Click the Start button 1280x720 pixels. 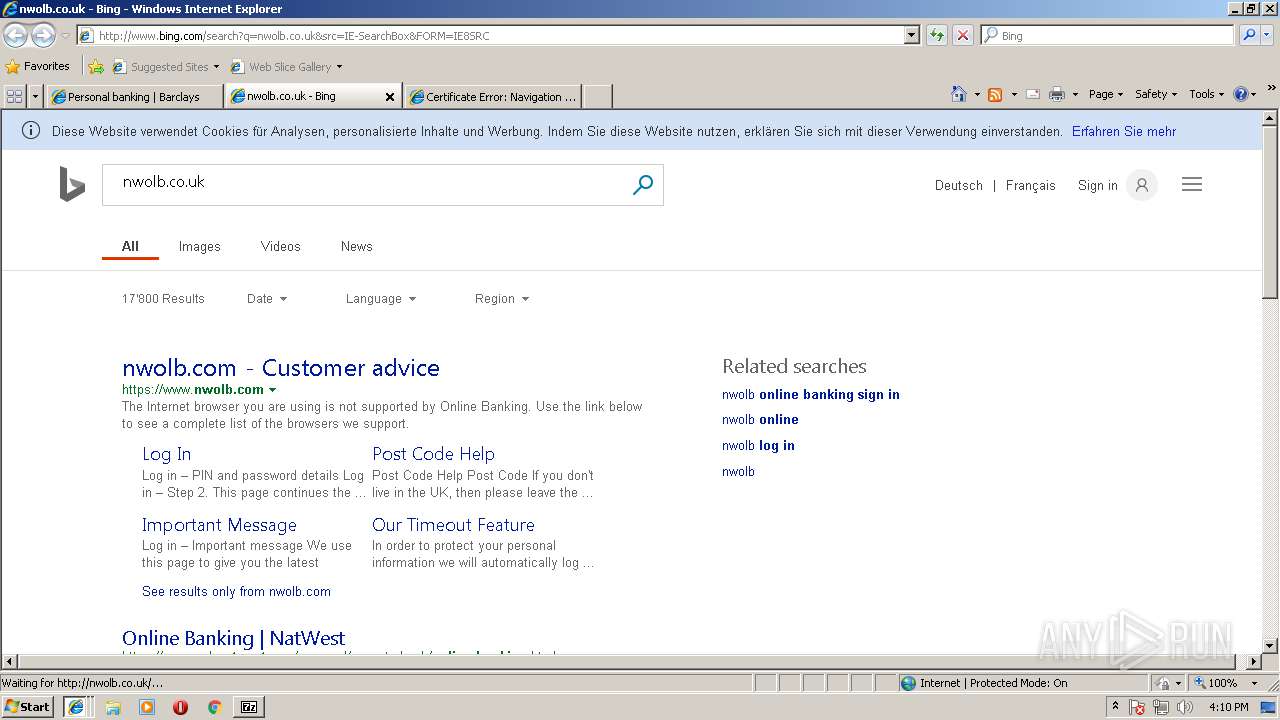click(28, 707)
